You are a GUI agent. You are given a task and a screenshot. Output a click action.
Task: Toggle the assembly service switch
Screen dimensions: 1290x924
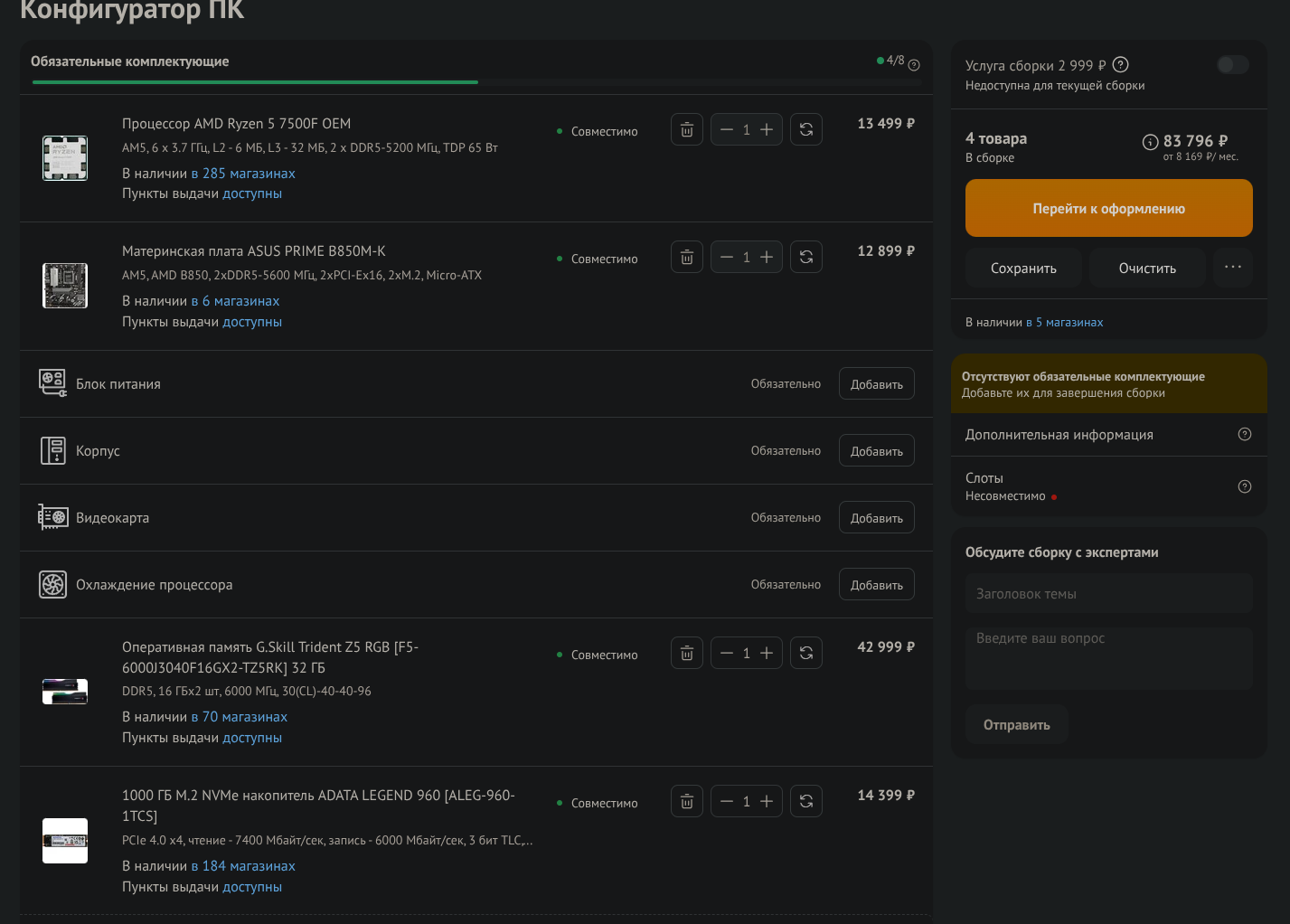tap(1232, 65)
